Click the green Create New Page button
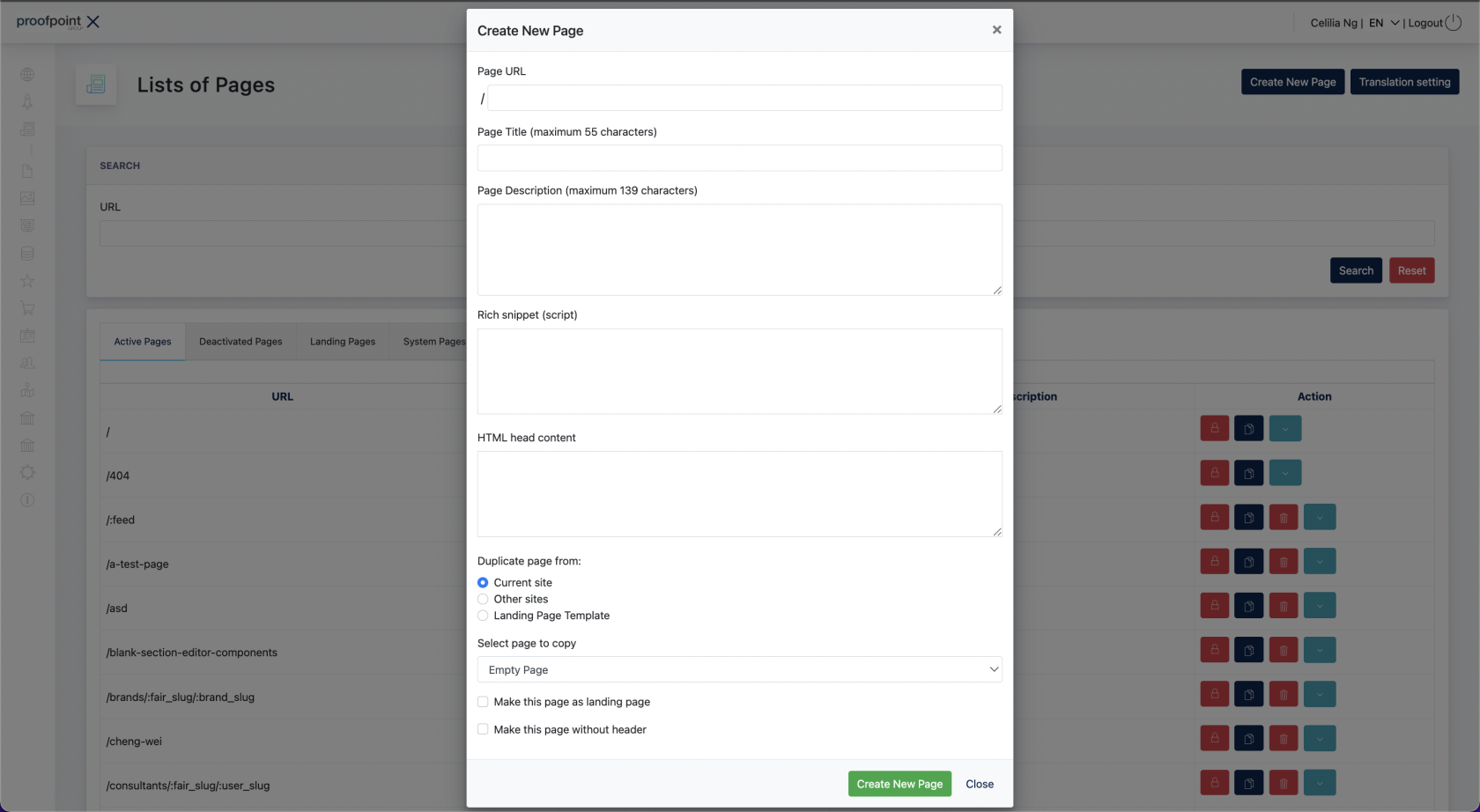 click(899, 784)
